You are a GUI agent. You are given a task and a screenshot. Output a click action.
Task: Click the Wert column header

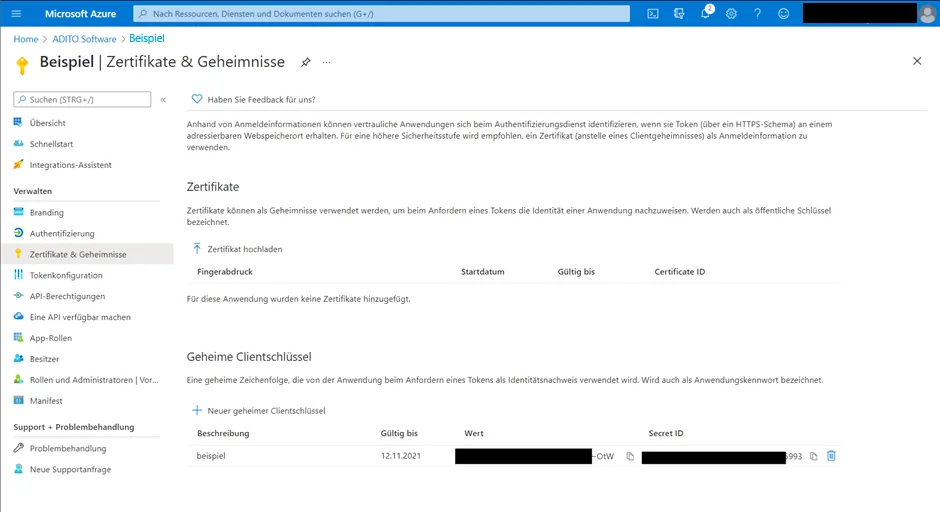point(474,433)
